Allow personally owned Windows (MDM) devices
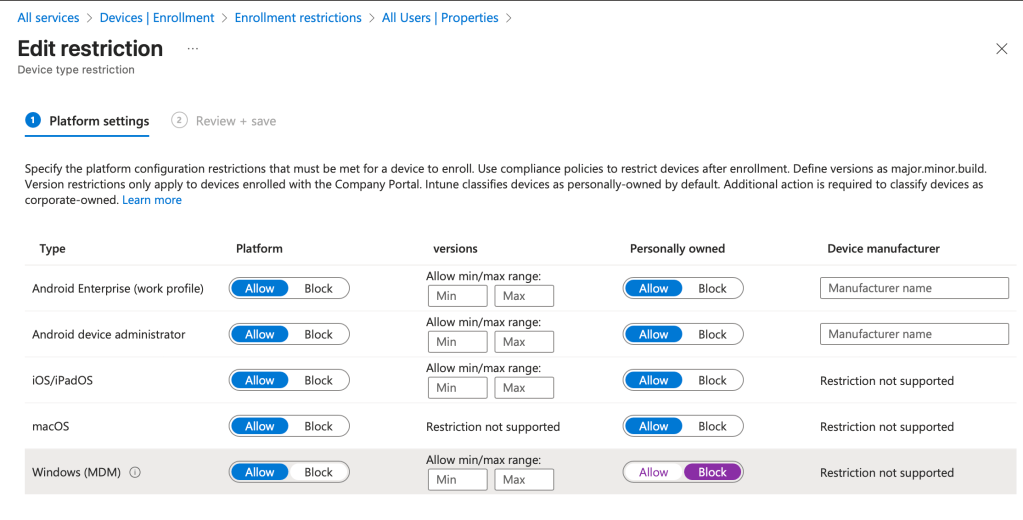The height and width of the screenshot is (520, 1023). [x=653, y=472]
